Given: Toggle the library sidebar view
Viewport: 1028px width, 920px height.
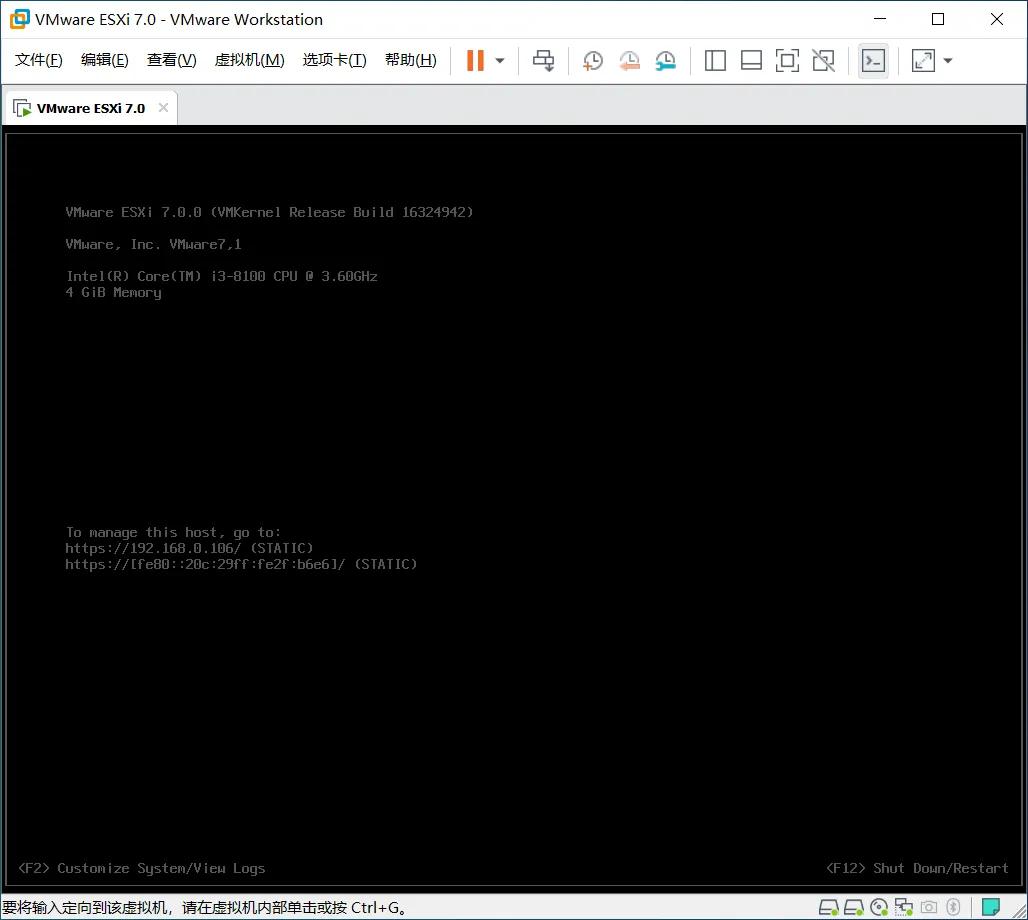Looking at the screenshot, I should [715, 61].
